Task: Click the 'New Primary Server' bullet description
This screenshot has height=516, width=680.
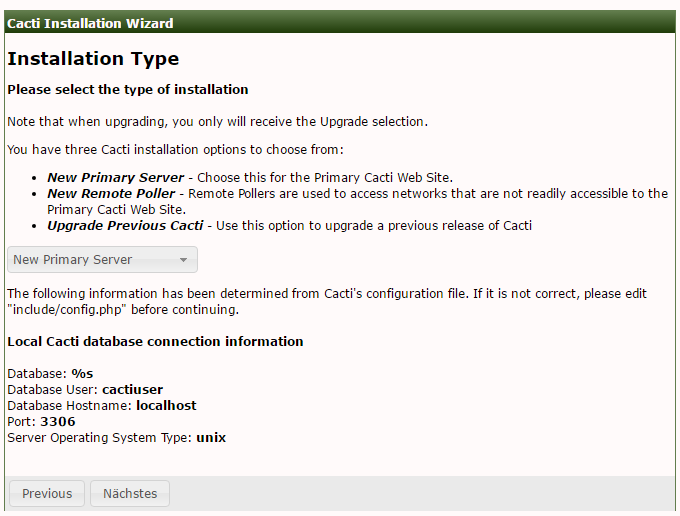Action: pos(250,177)
